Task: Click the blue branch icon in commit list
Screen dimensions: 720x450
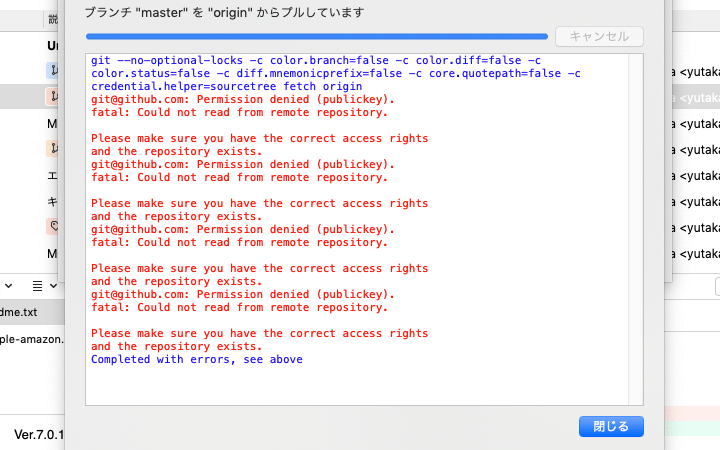Action: pos(53,71)
